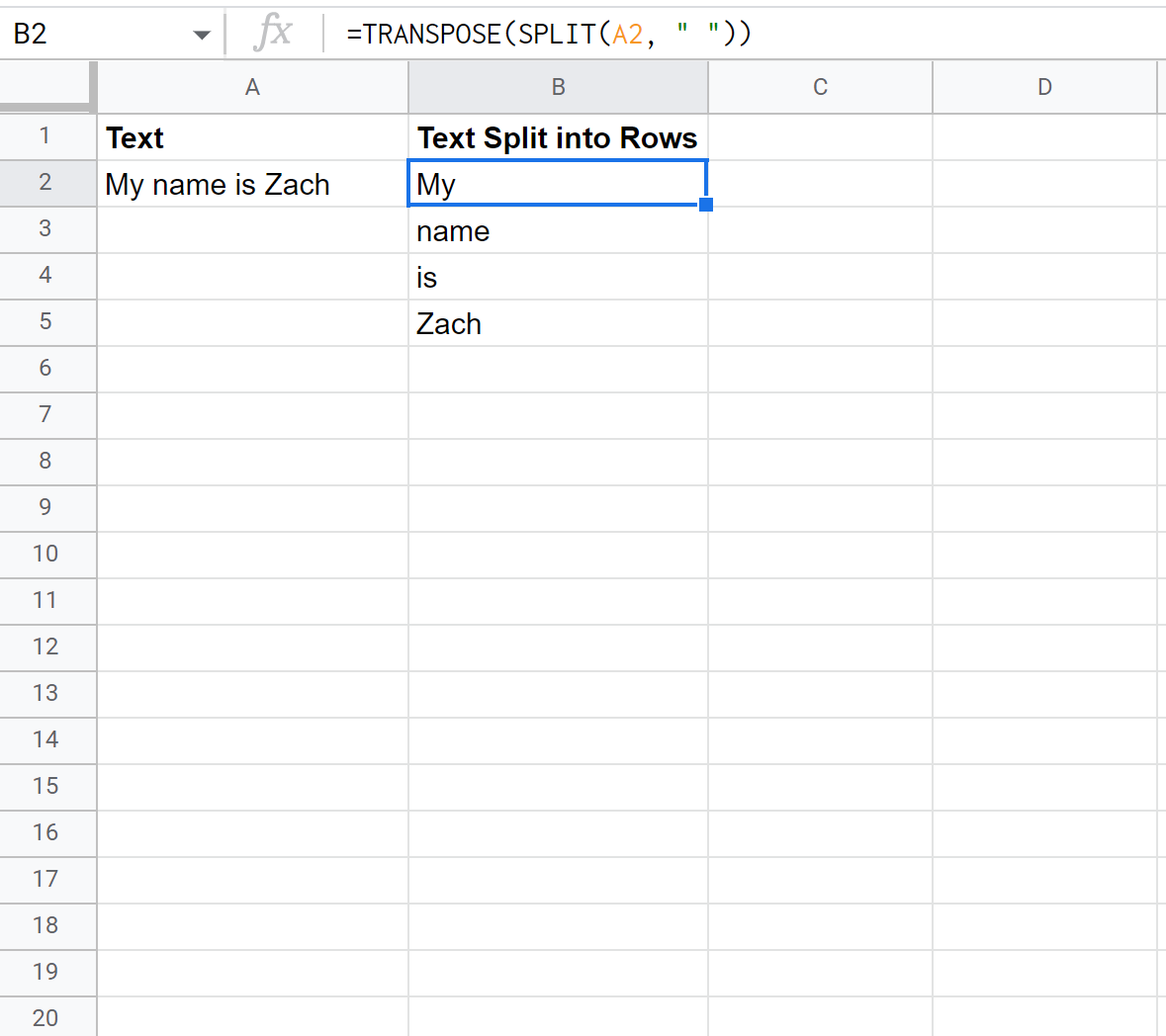Image resolution: width=1166 pixels, height=1036 pixels.
Task: Select the 'Text Split into Rows' header cell
Action: [558, 137]
